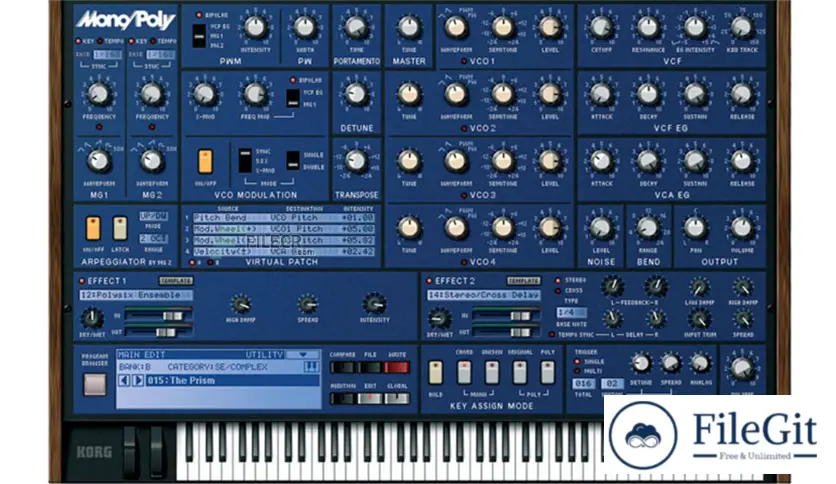836x484 pixels.
Task: Open the Arpeggiator Range selector
Action: pos(153,239)
